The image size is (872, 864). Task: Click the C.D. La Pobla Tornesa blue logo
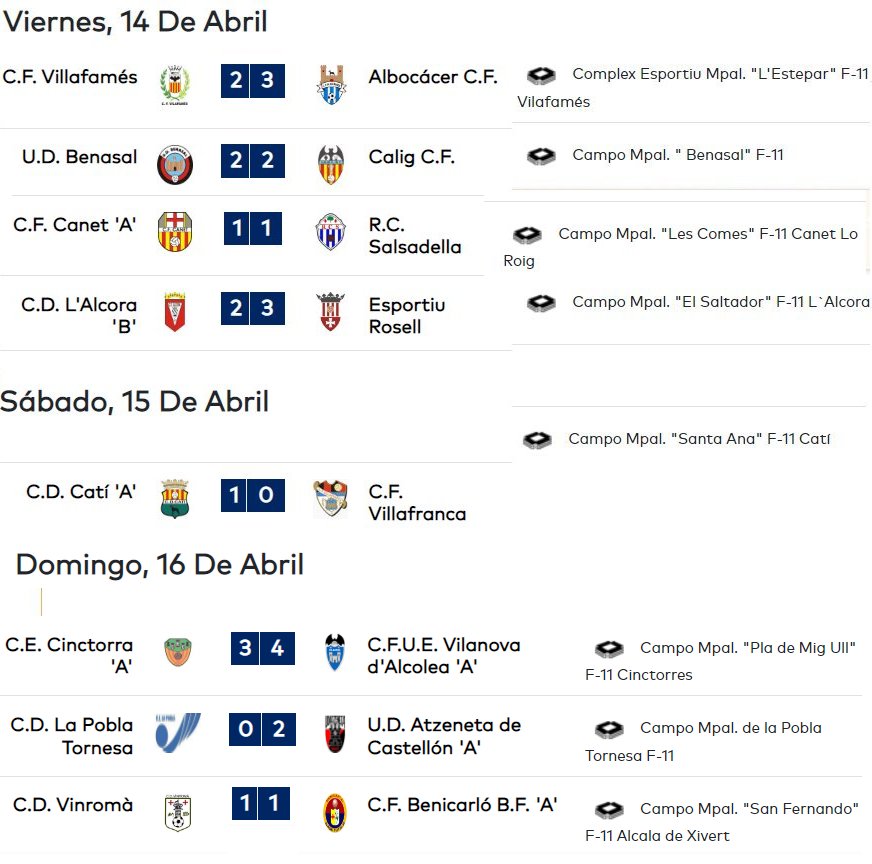point(178,733)
